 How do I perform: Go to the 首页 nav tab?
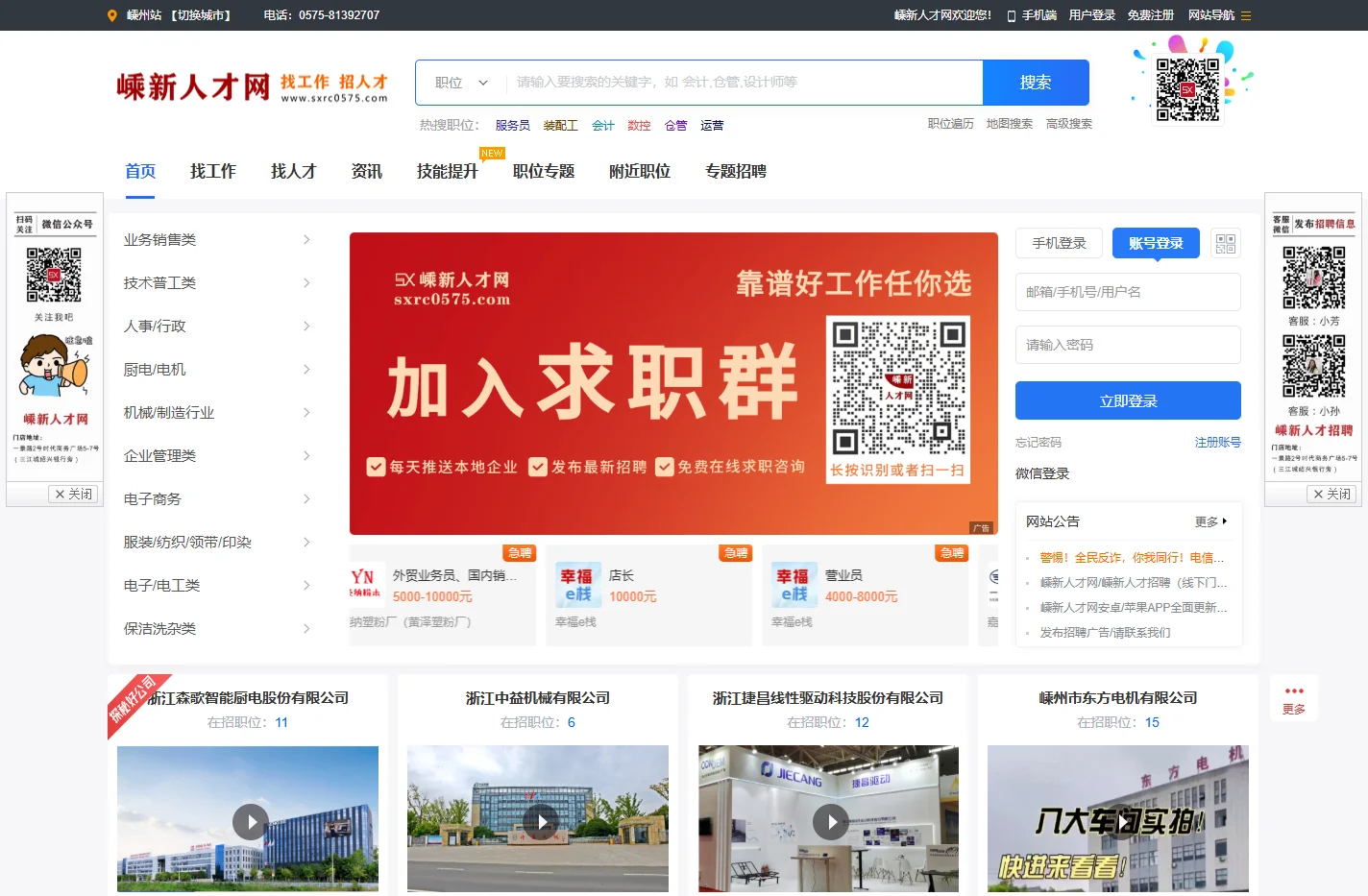[140, 171]
